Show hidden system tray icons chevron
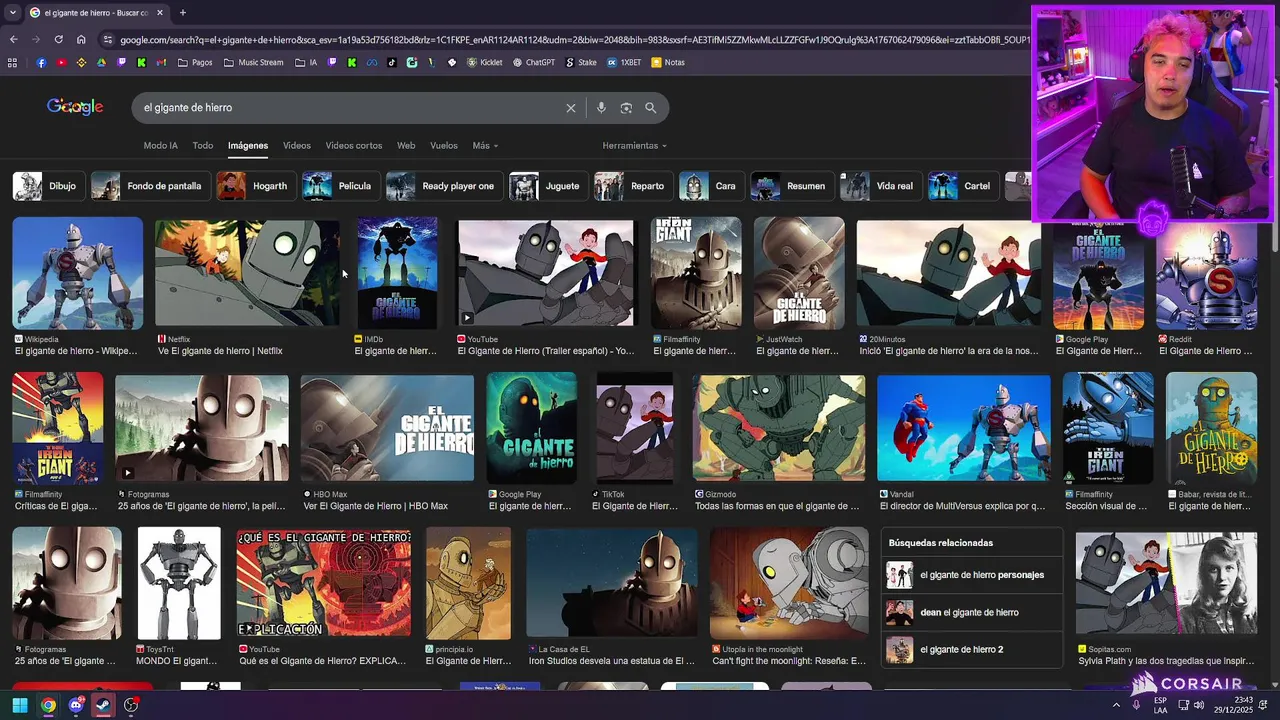Screen dimensions: 1280x720 point(1116,705)
